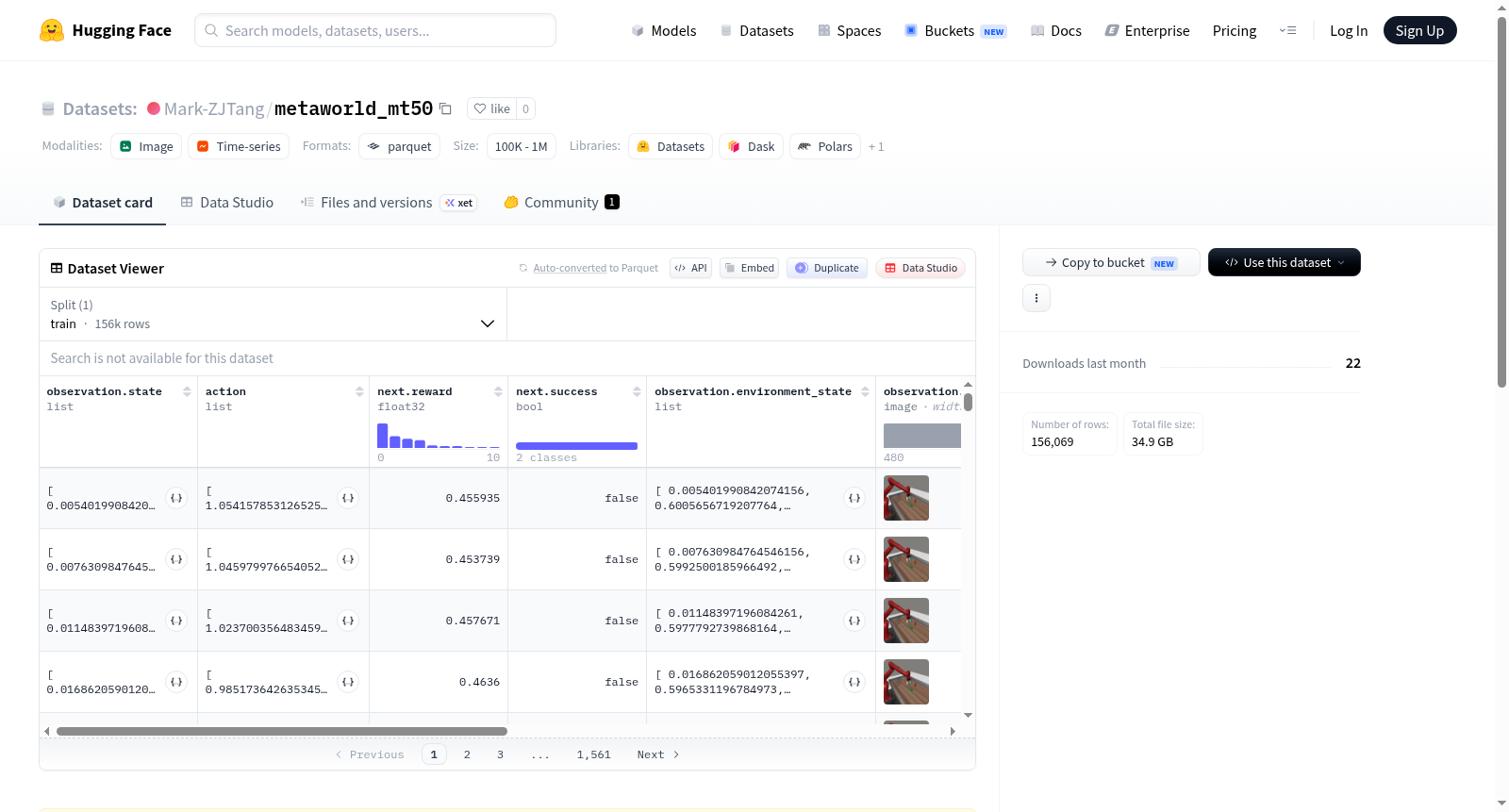Image resolution: width=1509 pixels, height=812 pixels.
Task: Switch to the Dataset card tab
Action: (103, 202)
